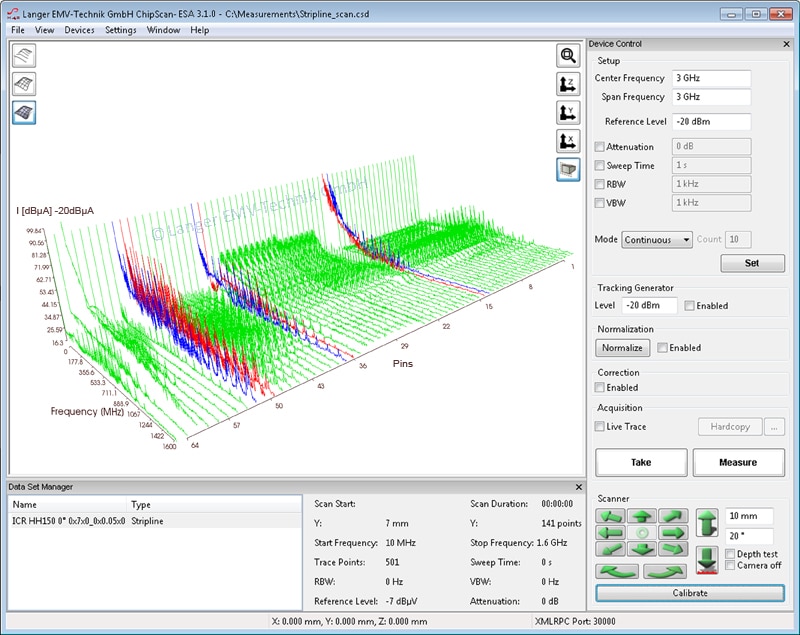Open the Devices menu
The image size is (800, 635).
pos(79,30)
